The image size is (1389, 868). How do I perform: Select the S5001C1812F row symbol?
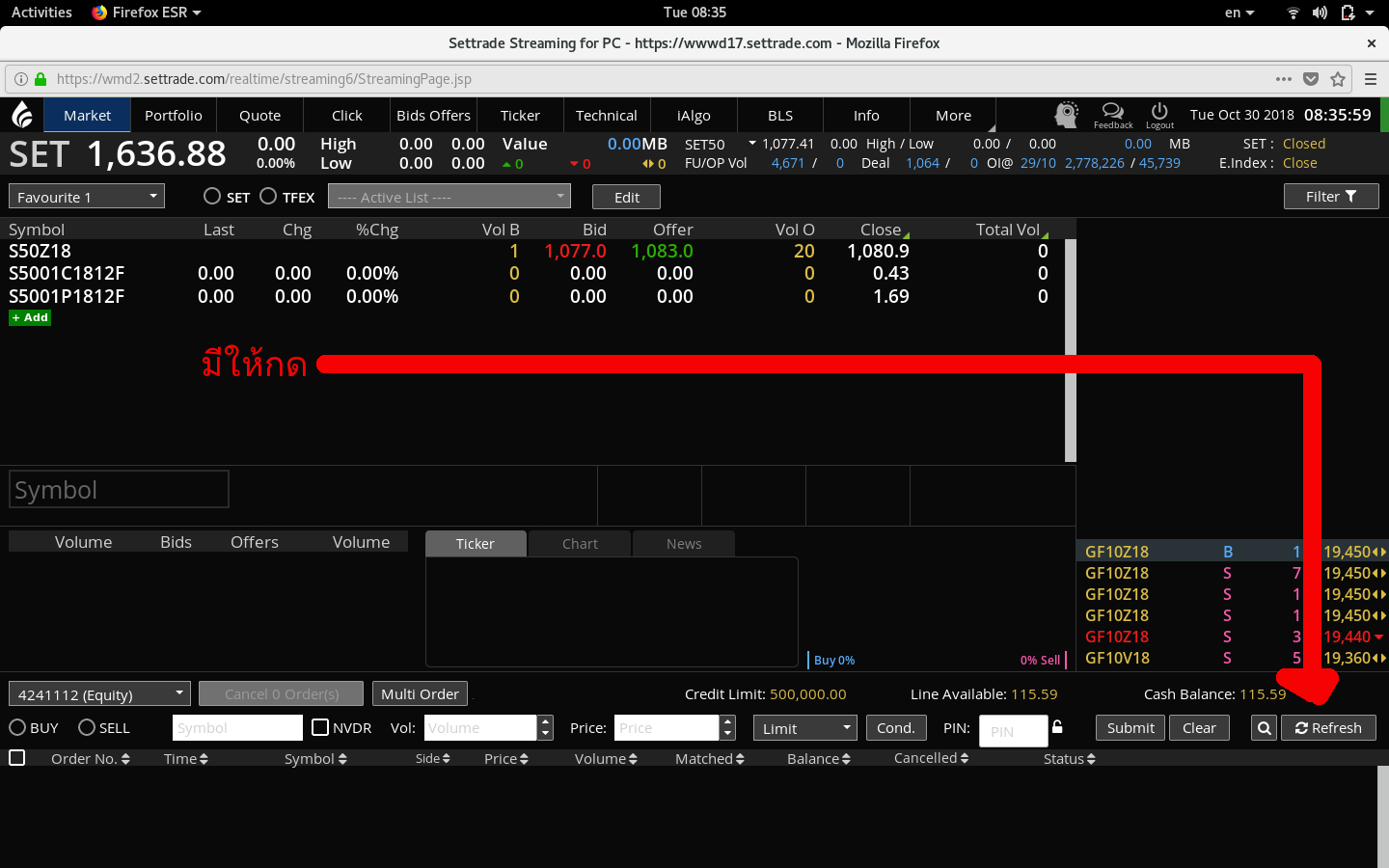tap(67, 273)
